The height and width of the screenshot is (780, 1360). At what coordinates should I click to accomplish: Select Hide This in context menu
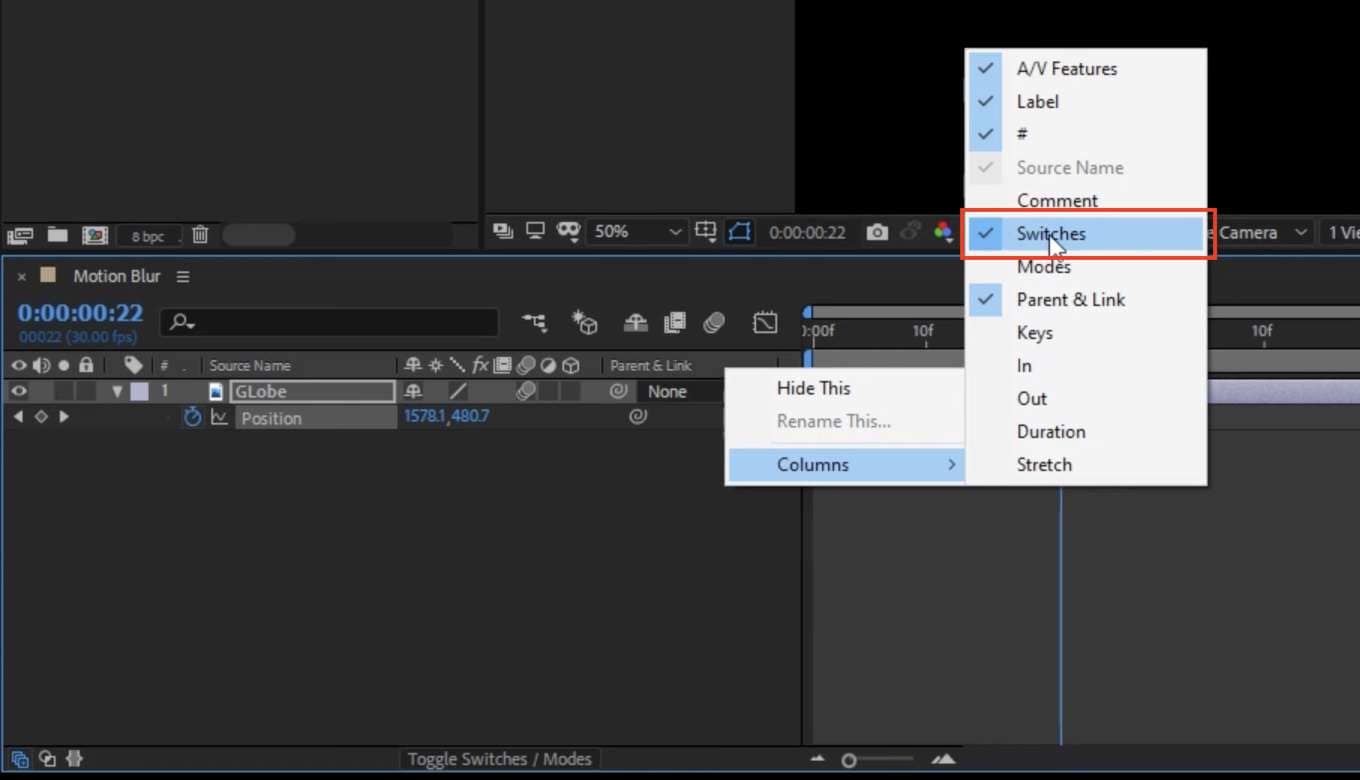(x=845, y=388)
